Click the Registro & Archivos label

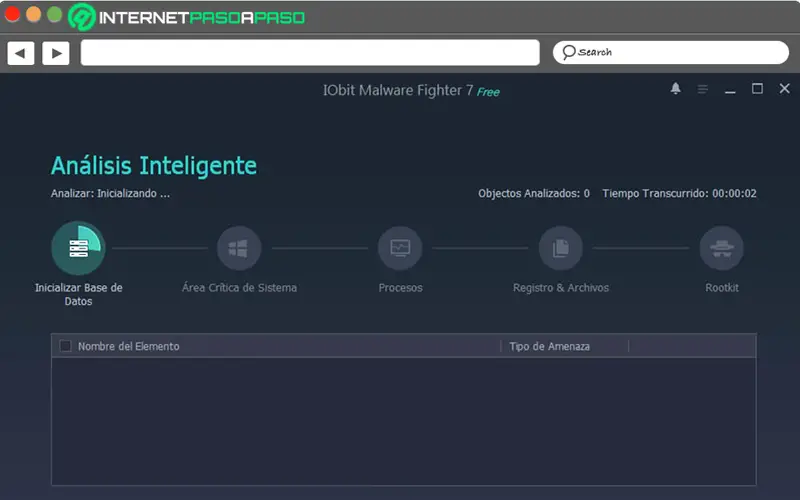(x=561, y=288)
